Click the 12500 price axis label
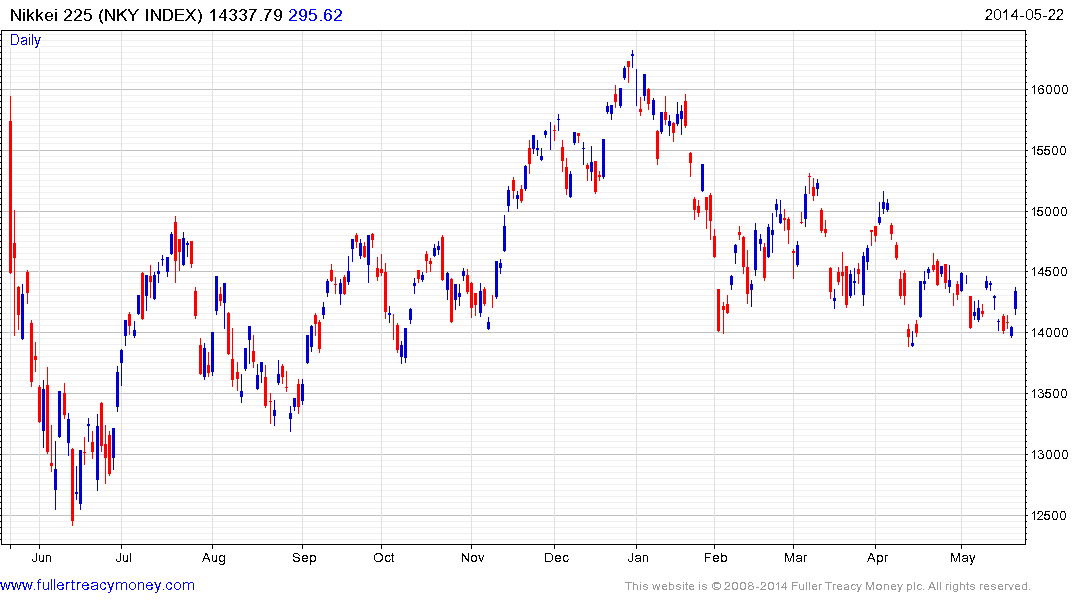Image resolution: width=1075 pixels, height=600 pixels. coord(1049,516)
